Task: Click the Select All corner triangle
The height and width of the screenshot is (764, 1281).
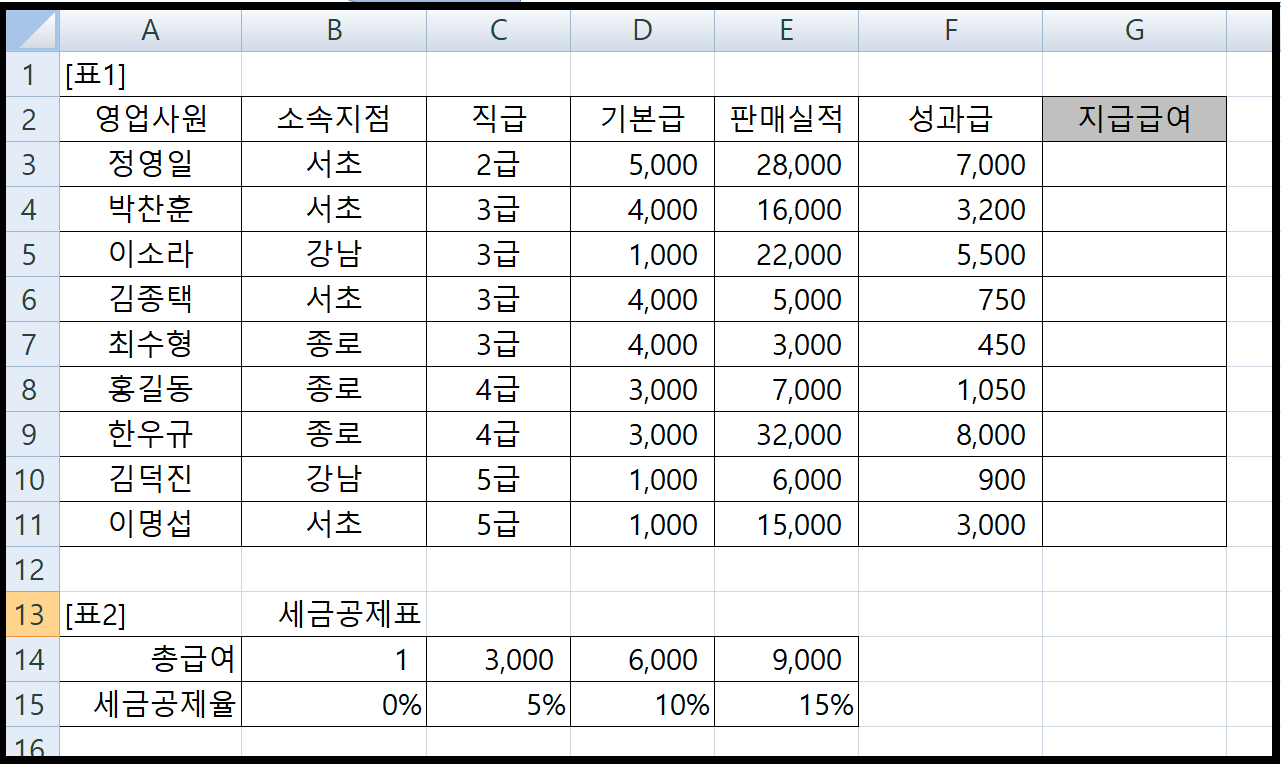Action: [x=32, y=31]
